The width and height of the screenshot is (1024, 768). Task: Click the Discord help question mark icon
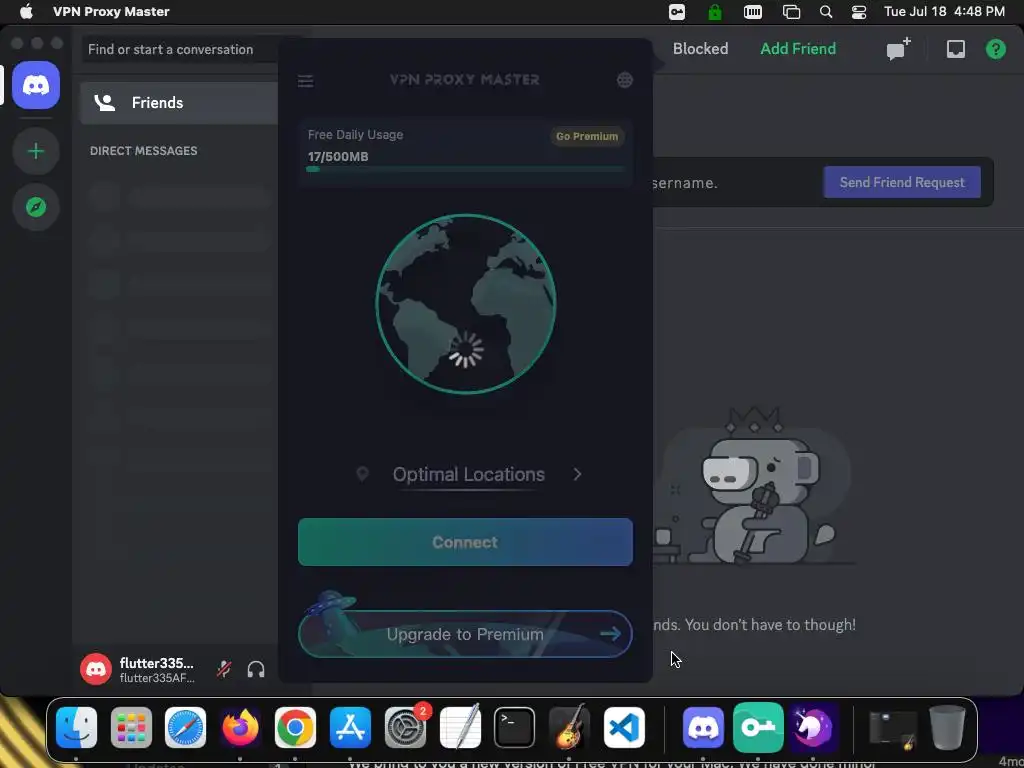[x=995, y=49]
